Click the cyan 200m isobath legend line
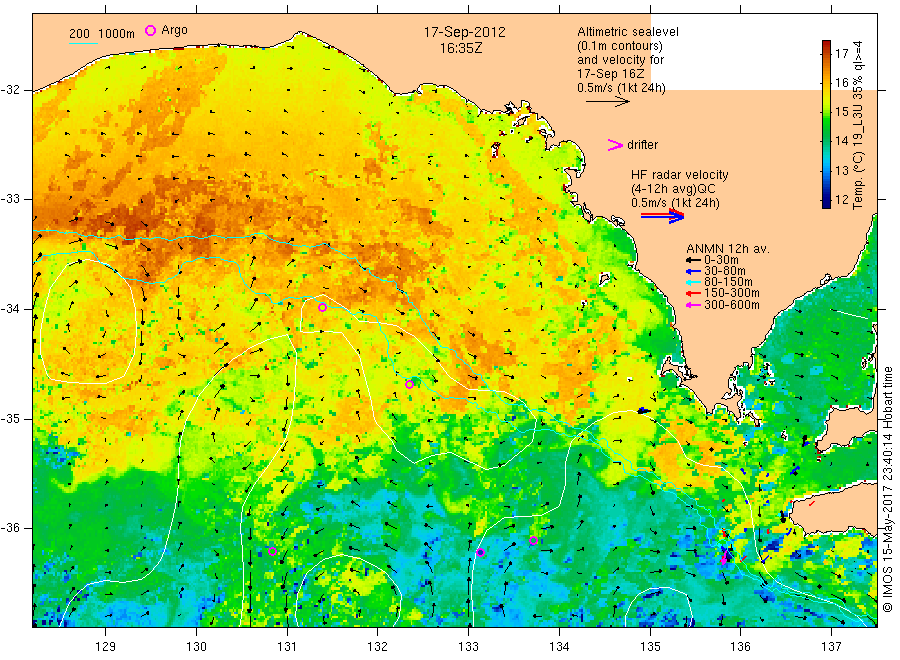Screen dimensions: 900x660 coord(84,43)
